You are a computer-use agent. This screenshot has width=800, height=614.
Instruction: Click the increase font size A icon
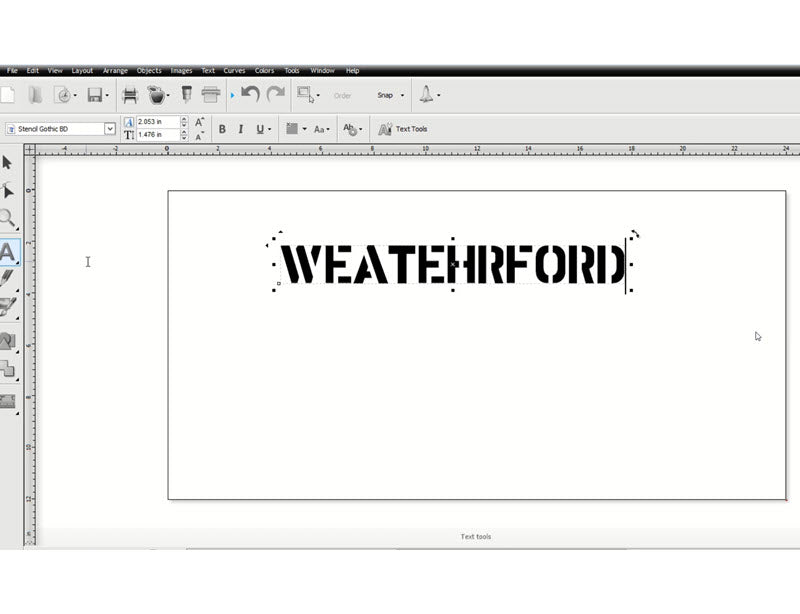pyautogui.click(x=199, y=122)
